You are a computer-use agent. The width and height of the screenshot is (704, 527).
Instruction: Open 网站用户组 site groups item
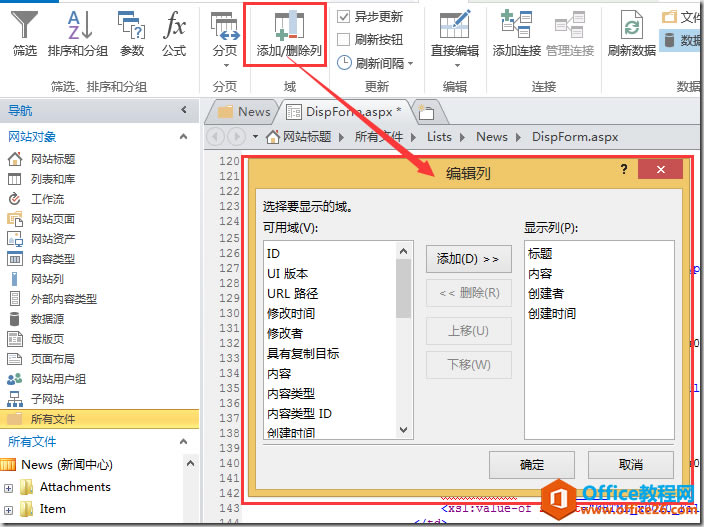(58, 379)
